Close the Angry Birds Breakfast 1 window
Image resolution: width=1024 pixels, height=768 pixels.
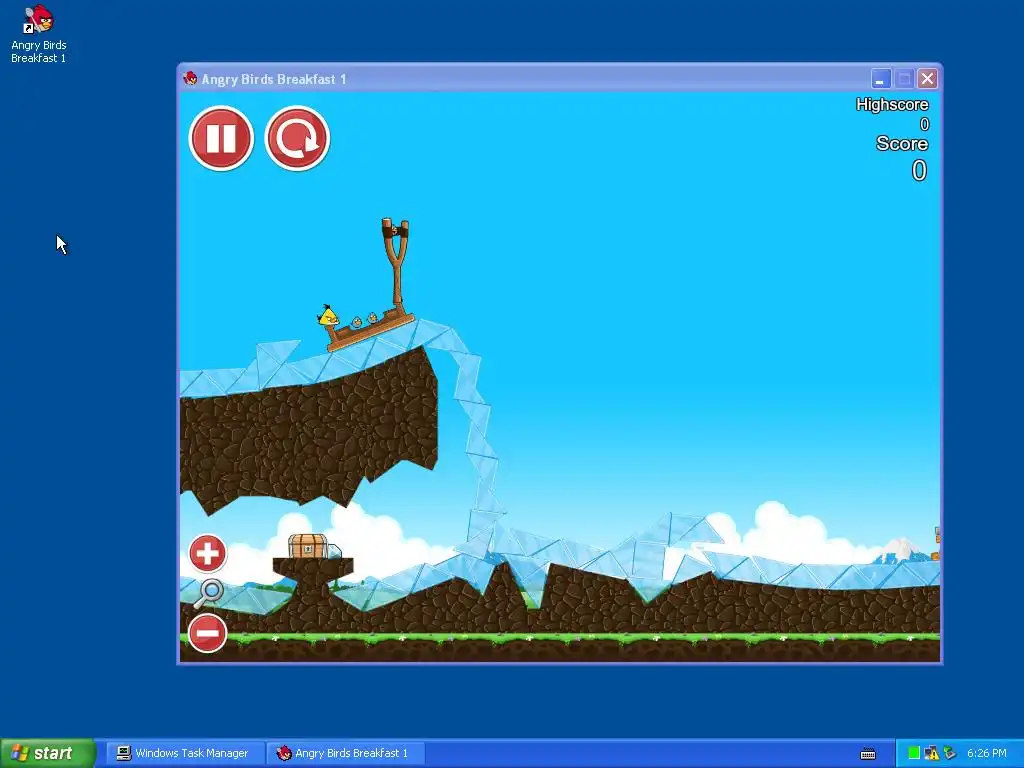(927, 79)
